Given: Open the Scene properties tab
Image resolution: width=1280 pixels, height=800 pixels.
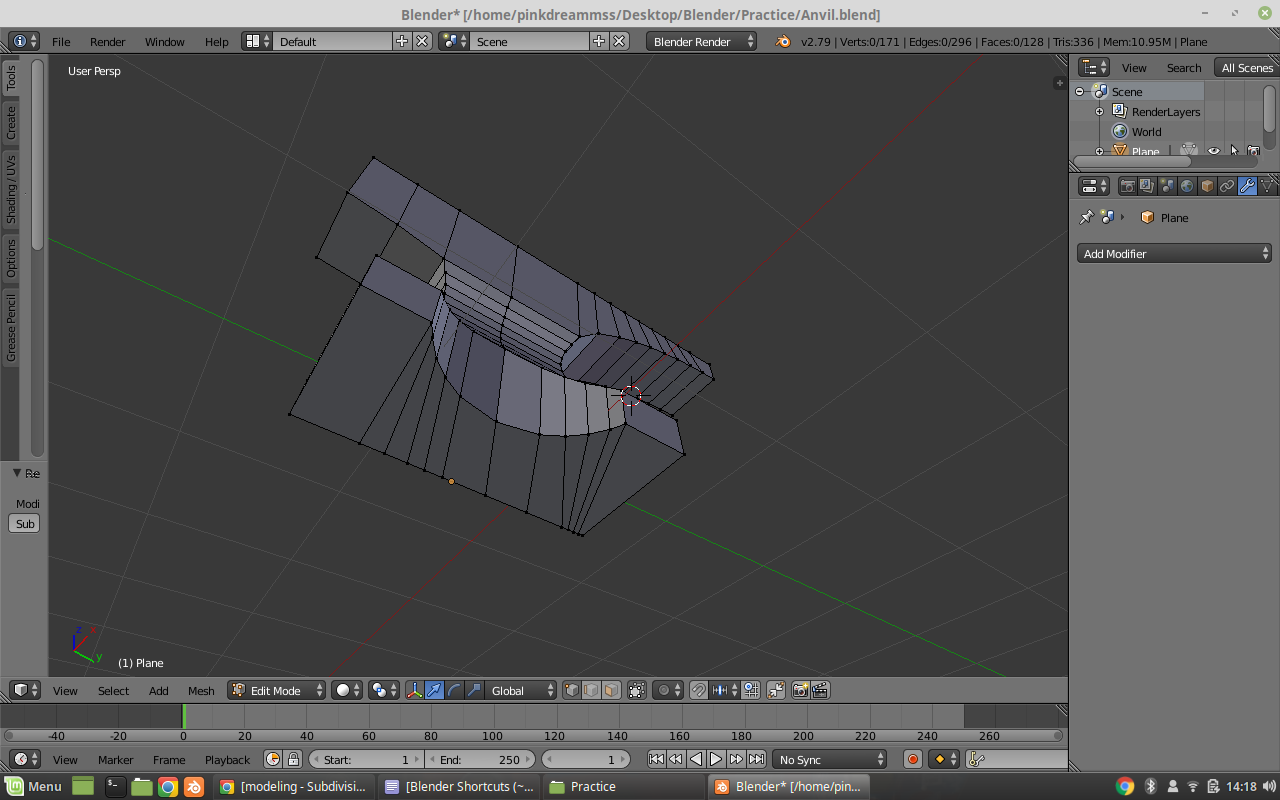Looking at the screenshot, I should point(1167,186).
